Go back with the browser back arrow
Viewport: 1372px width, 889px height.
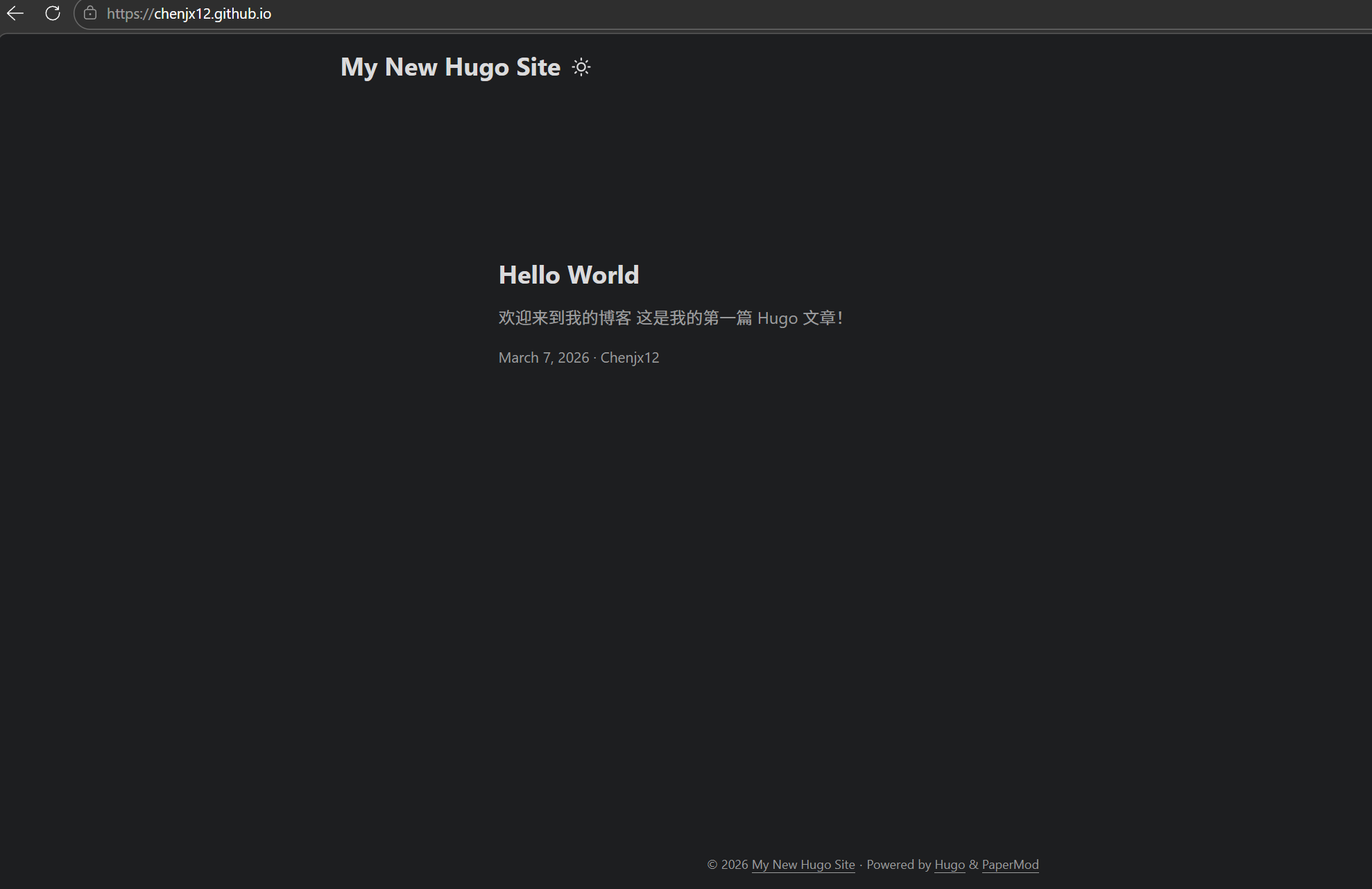click(15, 13)
